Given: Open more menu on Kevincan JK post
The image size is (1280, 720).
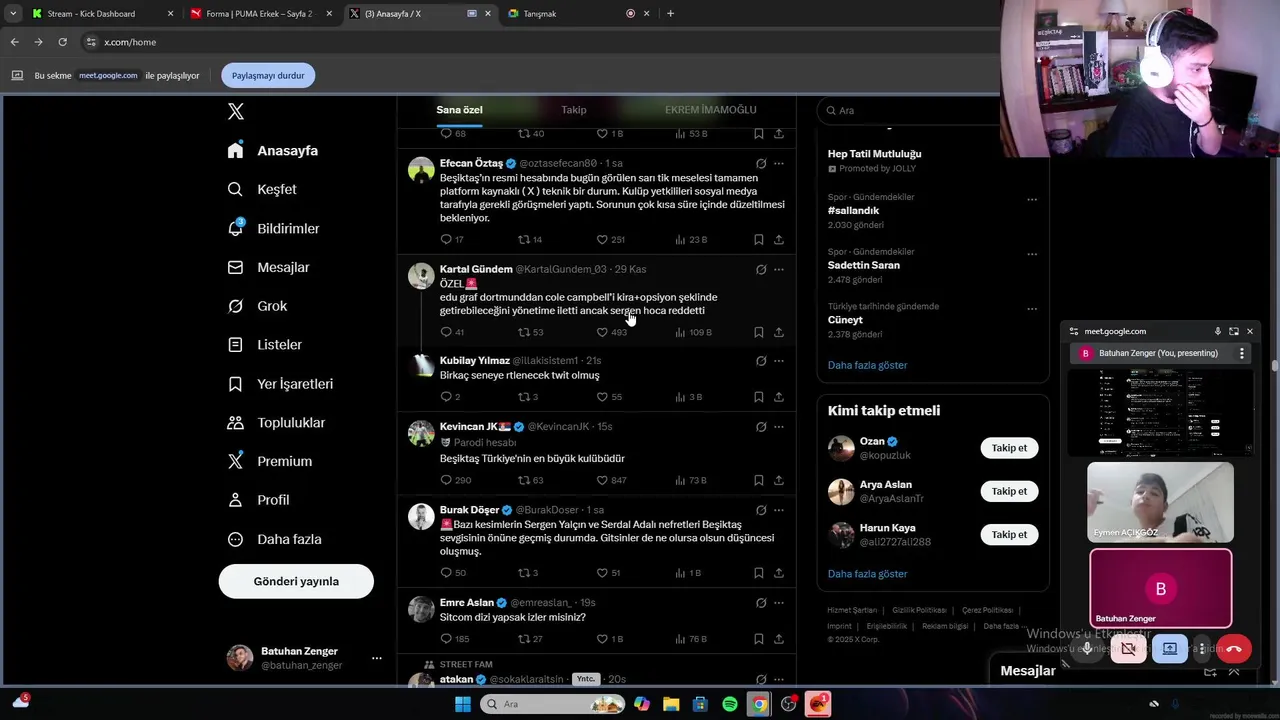Looking at the screenshot, I should (x=779, y=427).
